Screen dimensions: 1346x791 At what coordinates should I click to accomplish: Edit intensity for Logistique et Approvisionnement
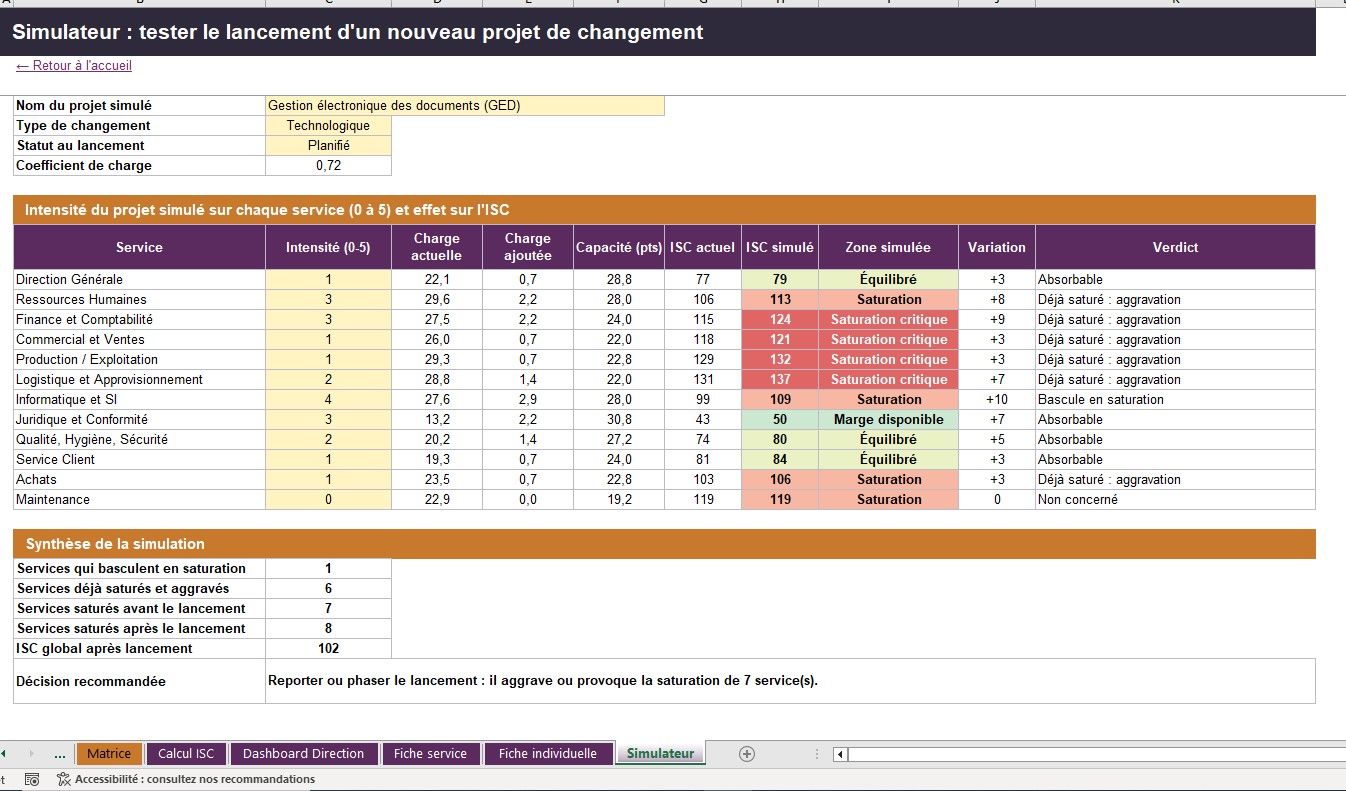328,380
